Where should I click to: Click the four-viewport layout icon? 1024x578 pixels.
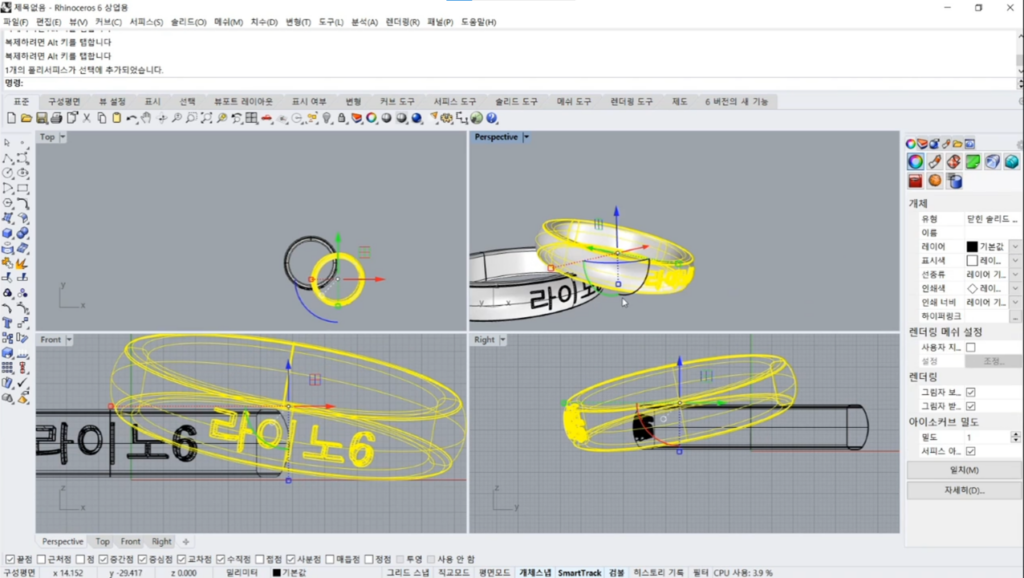[x=251, y=118]
